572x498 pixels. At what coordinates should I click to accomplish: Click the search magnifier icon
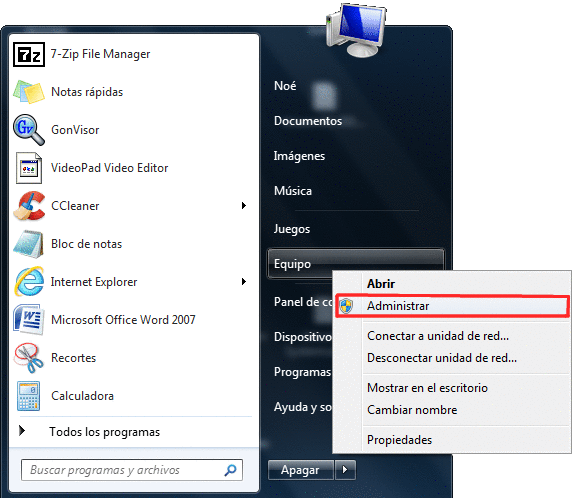[230, 470]
